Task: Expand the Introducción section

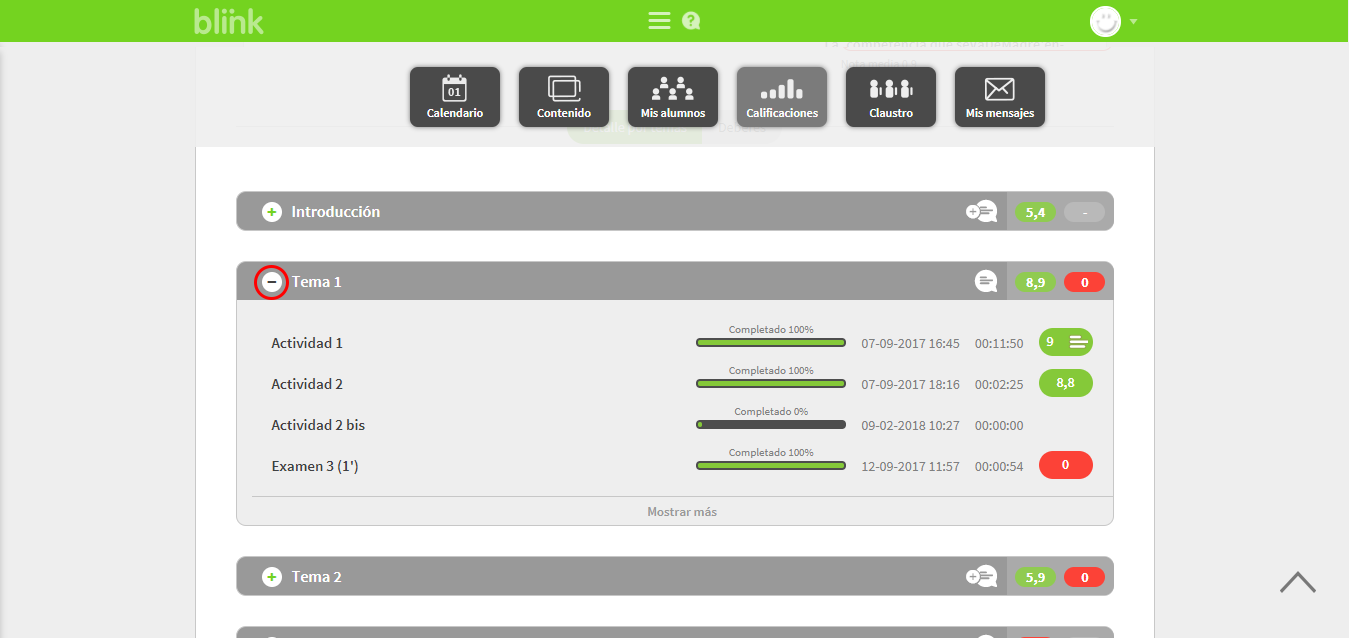Action: pyautogui.click(x=272, y=212)
